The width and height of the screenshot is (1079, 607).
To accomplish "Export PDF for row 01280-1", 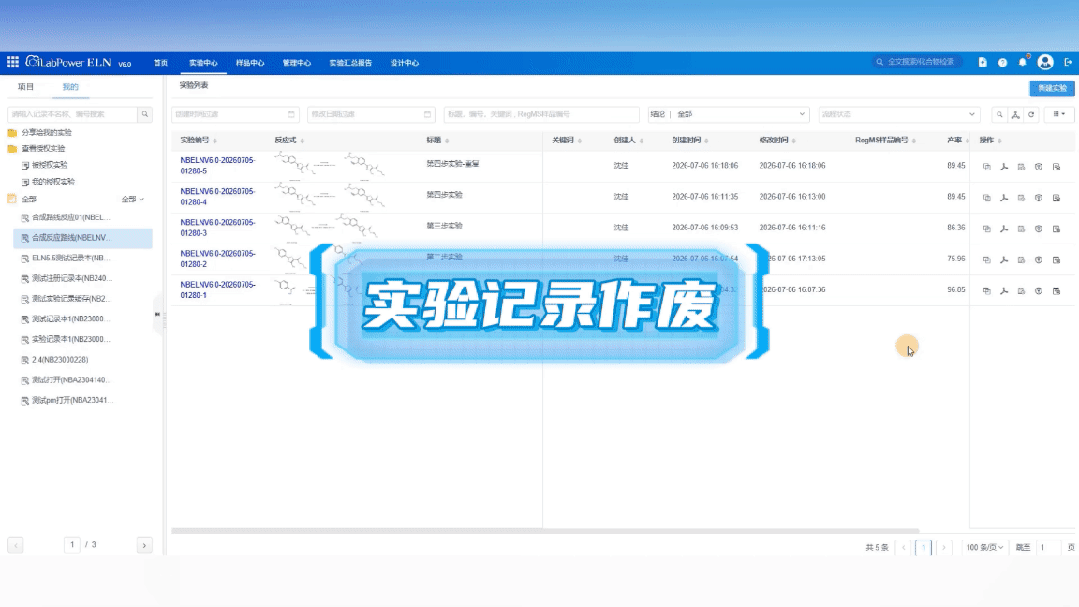I will 1004,291.
